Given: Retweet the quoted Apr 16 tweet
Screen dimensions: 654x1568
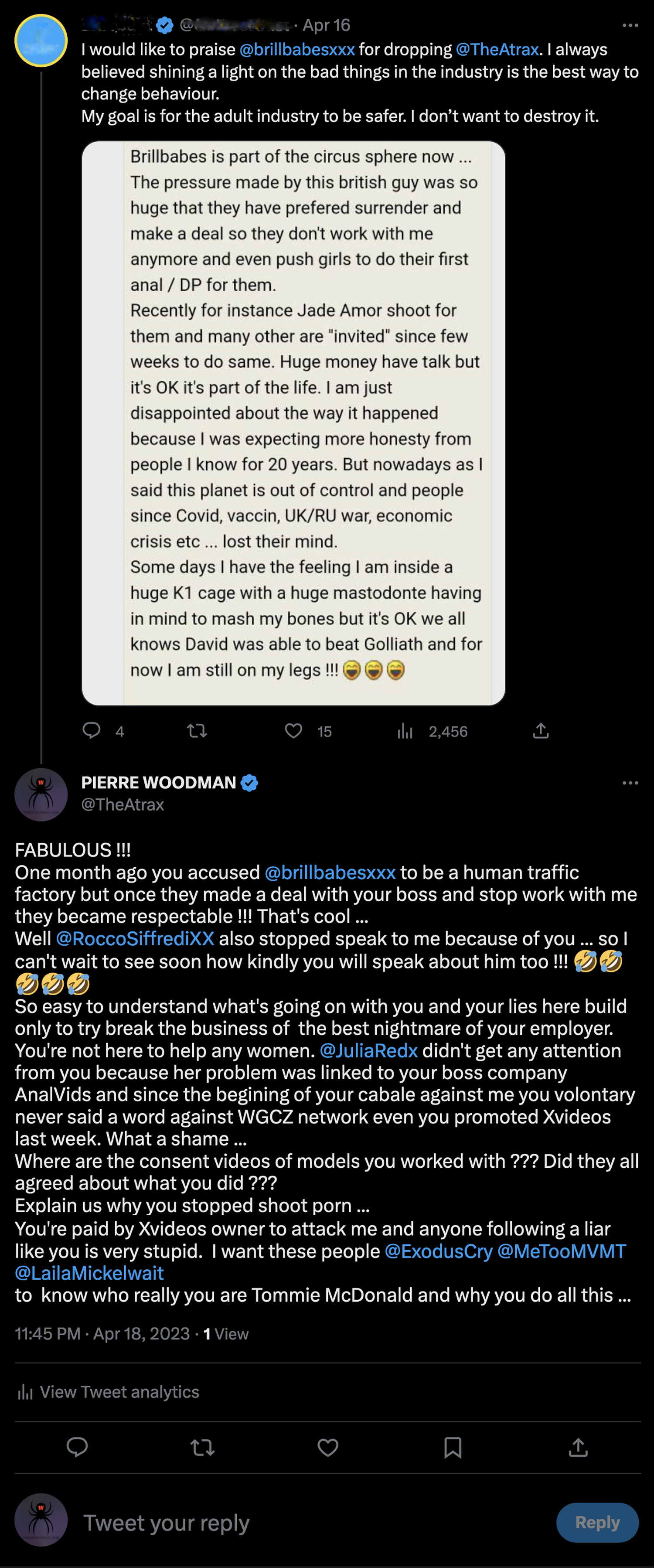Looking at the screenshot, I should pyautogui.click(x=197, y=730).
